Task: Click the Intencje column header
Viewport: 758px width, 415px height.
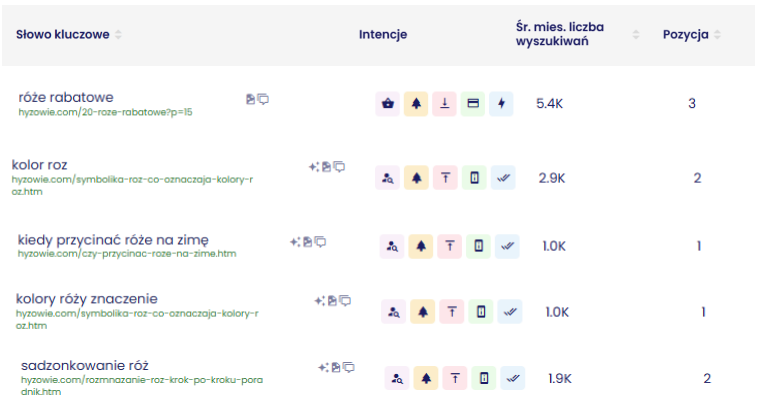Action: pos(383,34)
